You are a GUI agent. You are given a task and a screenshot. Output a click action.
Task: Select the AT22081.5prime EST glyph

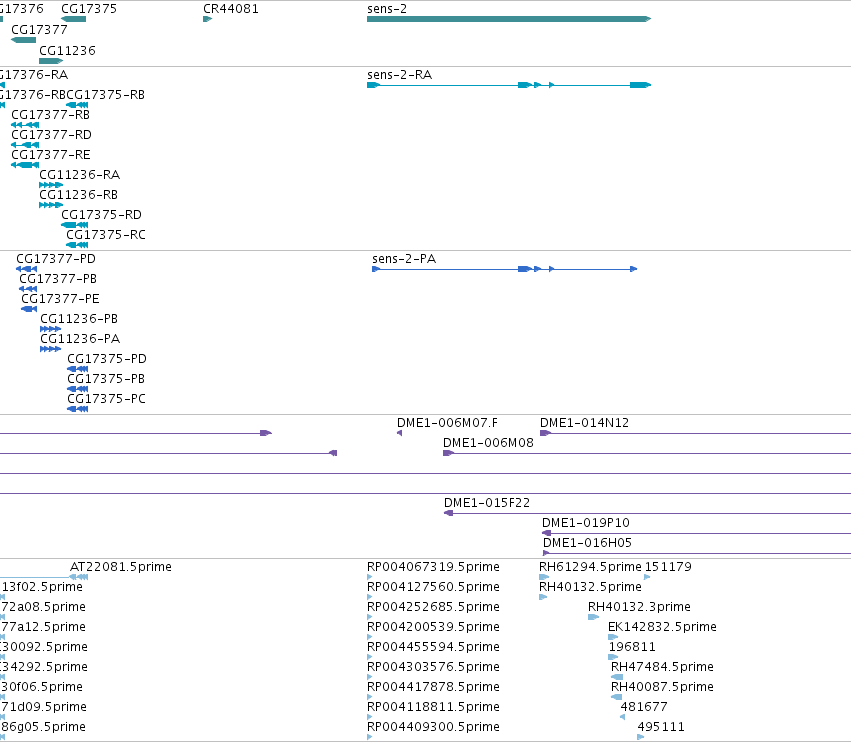(x=79, y=577)
